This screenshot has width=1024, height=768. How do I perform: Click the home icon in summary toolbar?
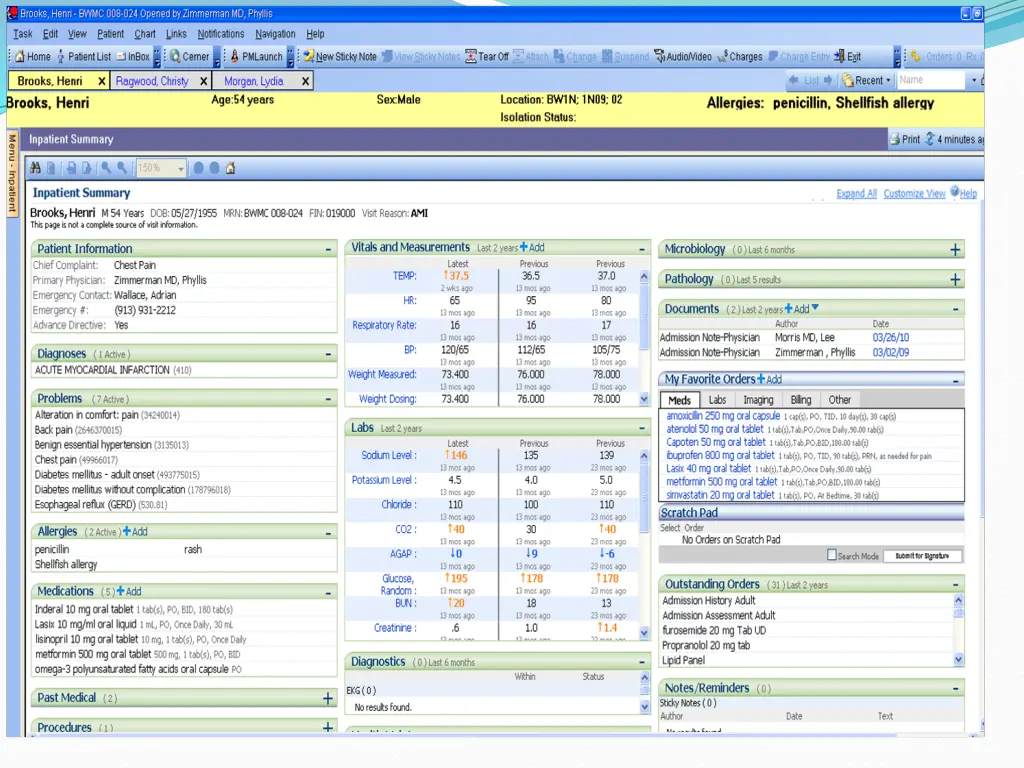click(x=231, y=168)
